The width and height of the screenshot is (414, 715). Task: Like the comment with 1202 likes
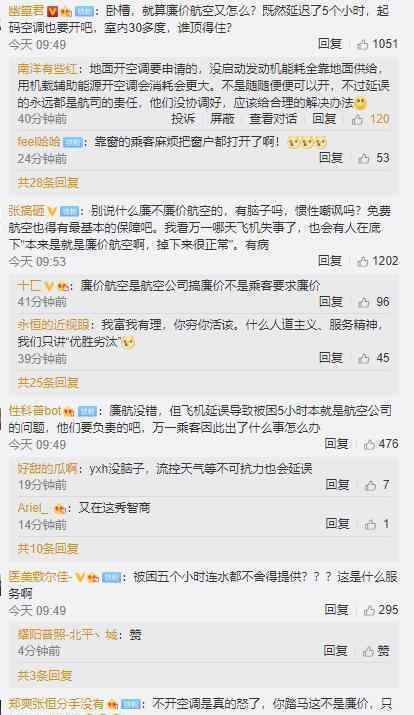pyautogui.click(x=363, y=261)
